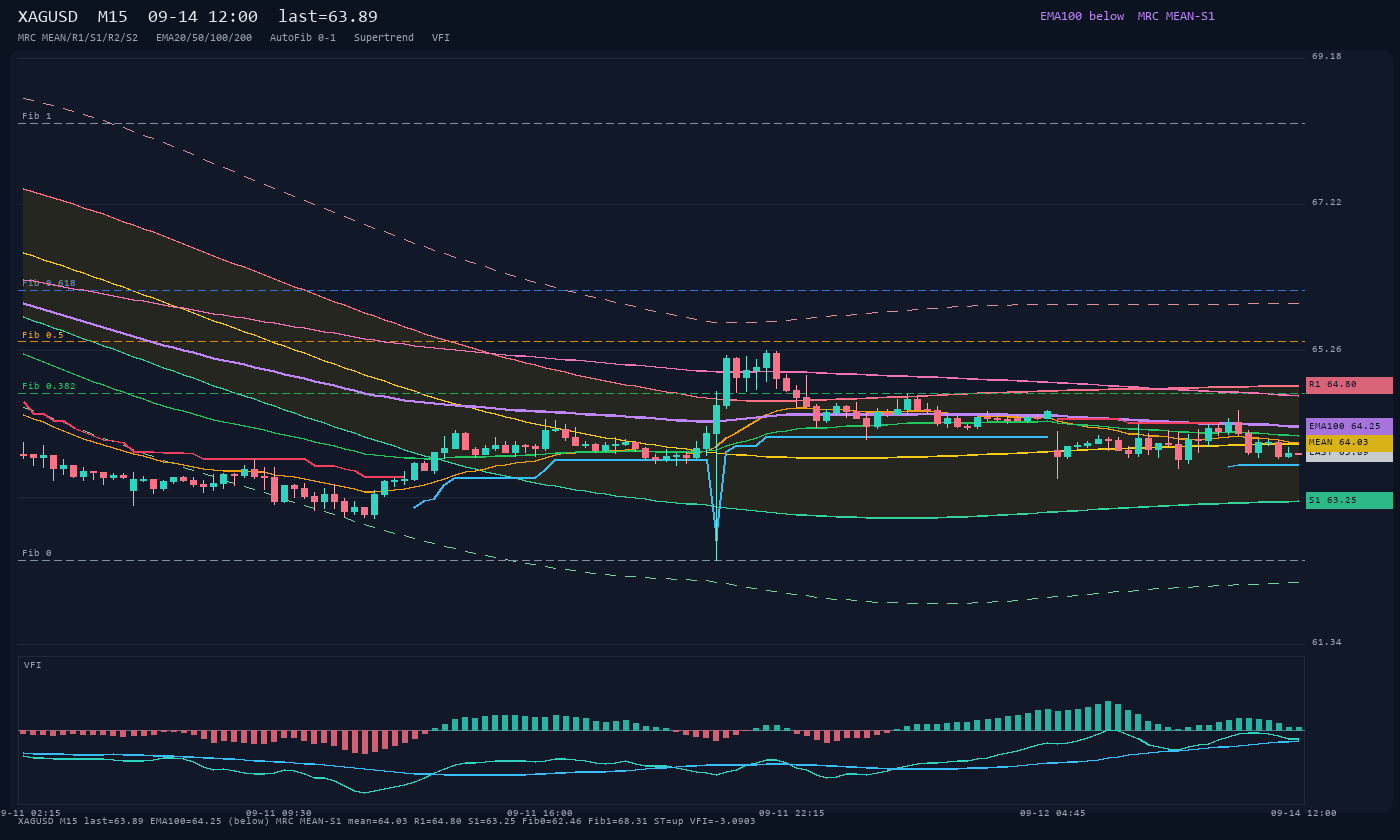Click the red 'R1 64.80' price tag

pyautogui.click(x=1349, y=385)
